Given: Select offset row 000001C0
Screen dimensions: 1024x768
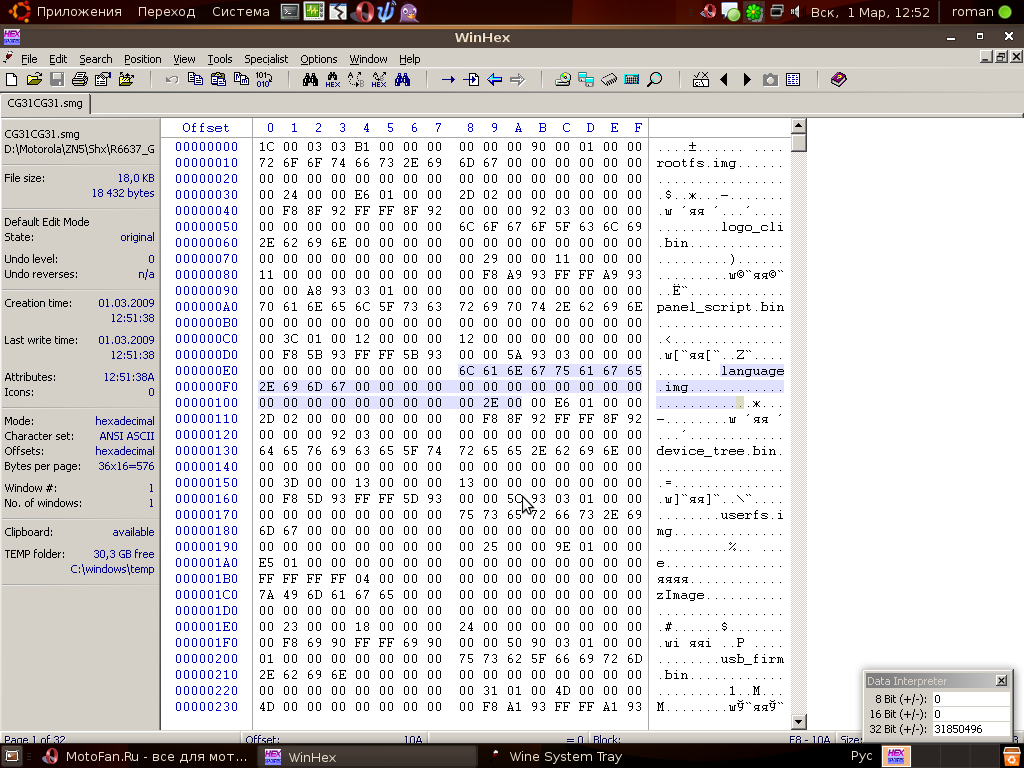Looking at the screenshot, I should pyautogui.click(x=206, y=594).
